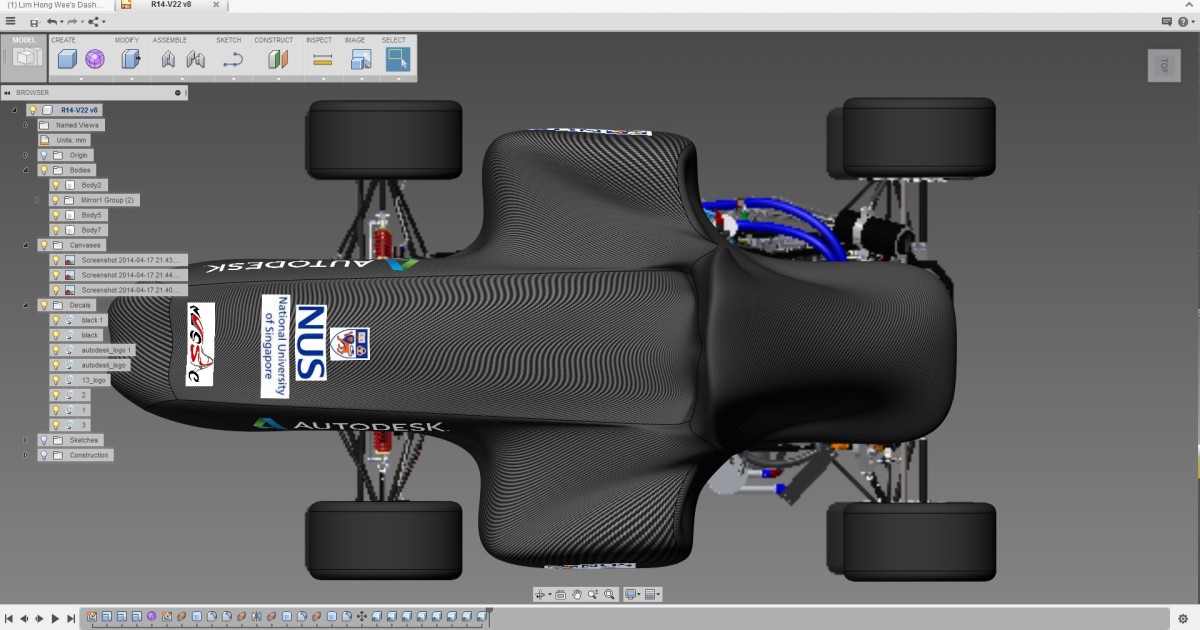
Task: Hide the black 1 decal
Action: coord(57,320)
